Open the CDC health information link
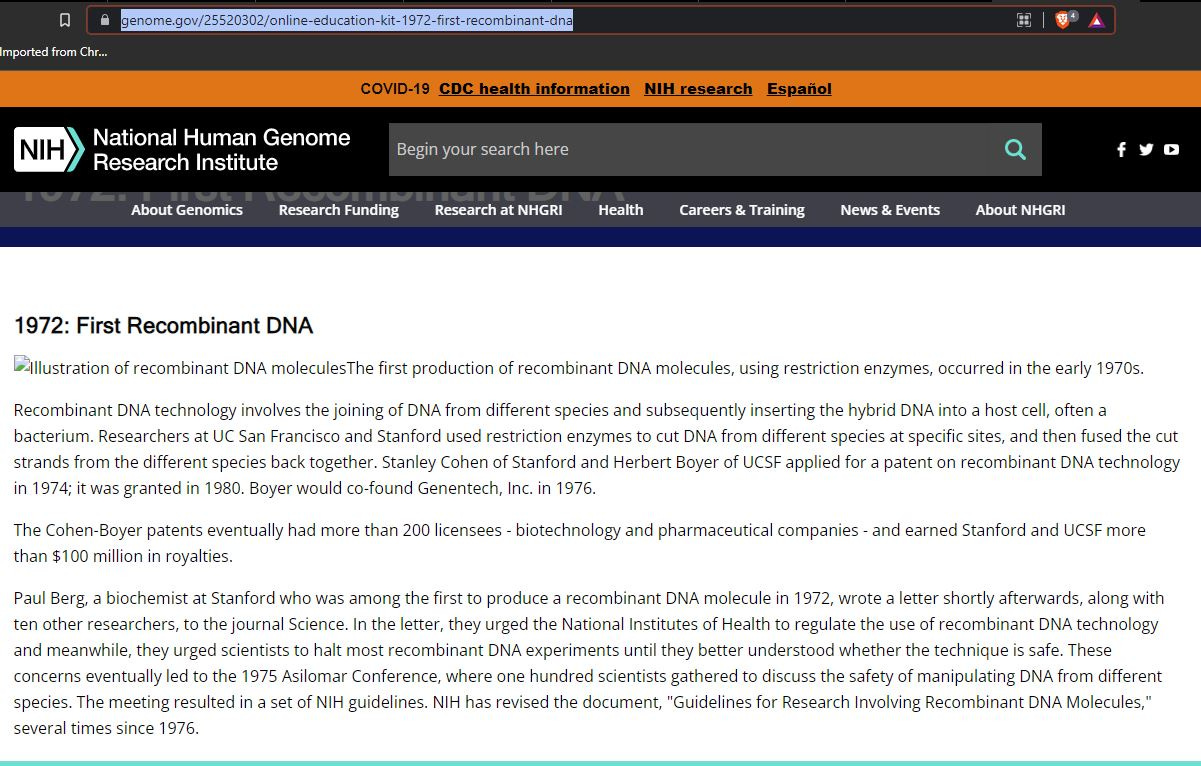 coord(534,89)
